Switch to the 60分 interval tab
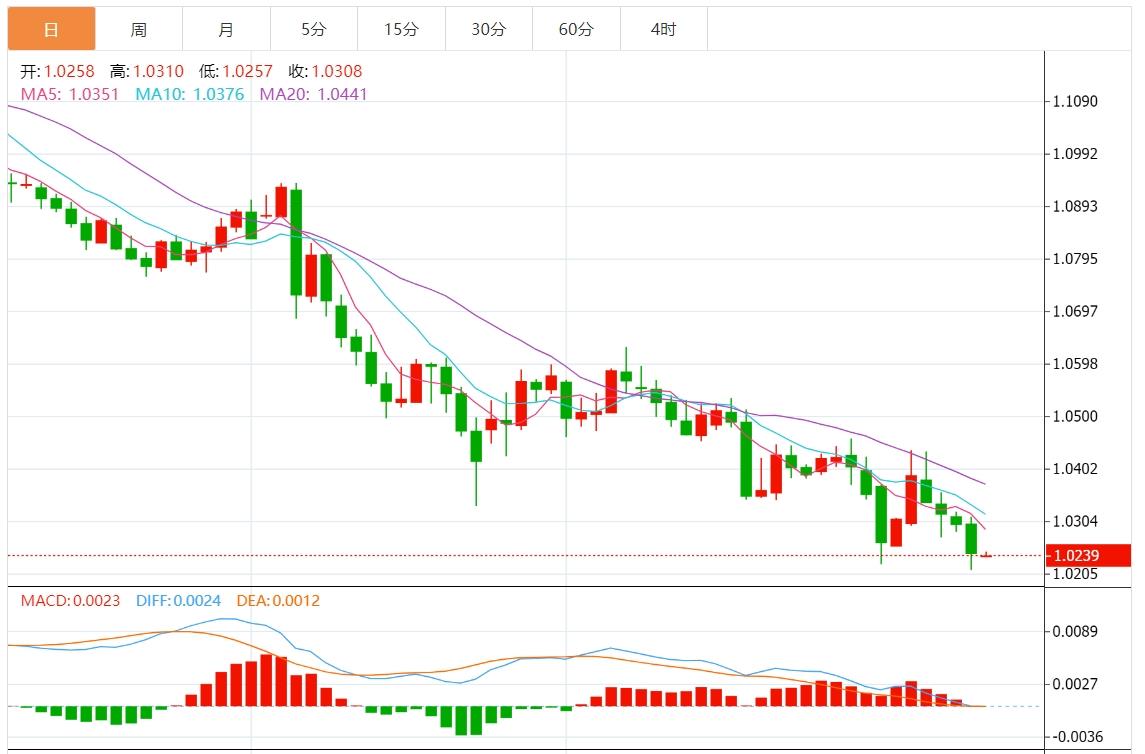Image resolution: width=1145 pixels, height=754 pixels. click(576, 29)
